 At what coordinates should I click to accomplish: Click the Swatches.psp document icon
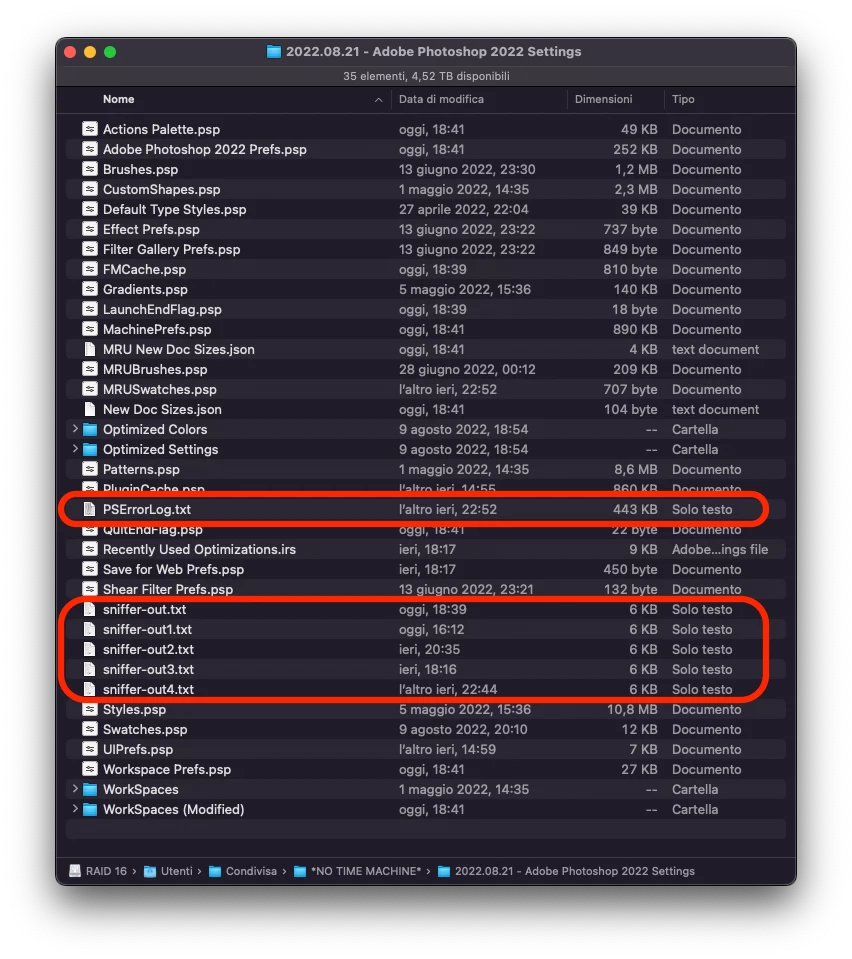click(90, 729)
